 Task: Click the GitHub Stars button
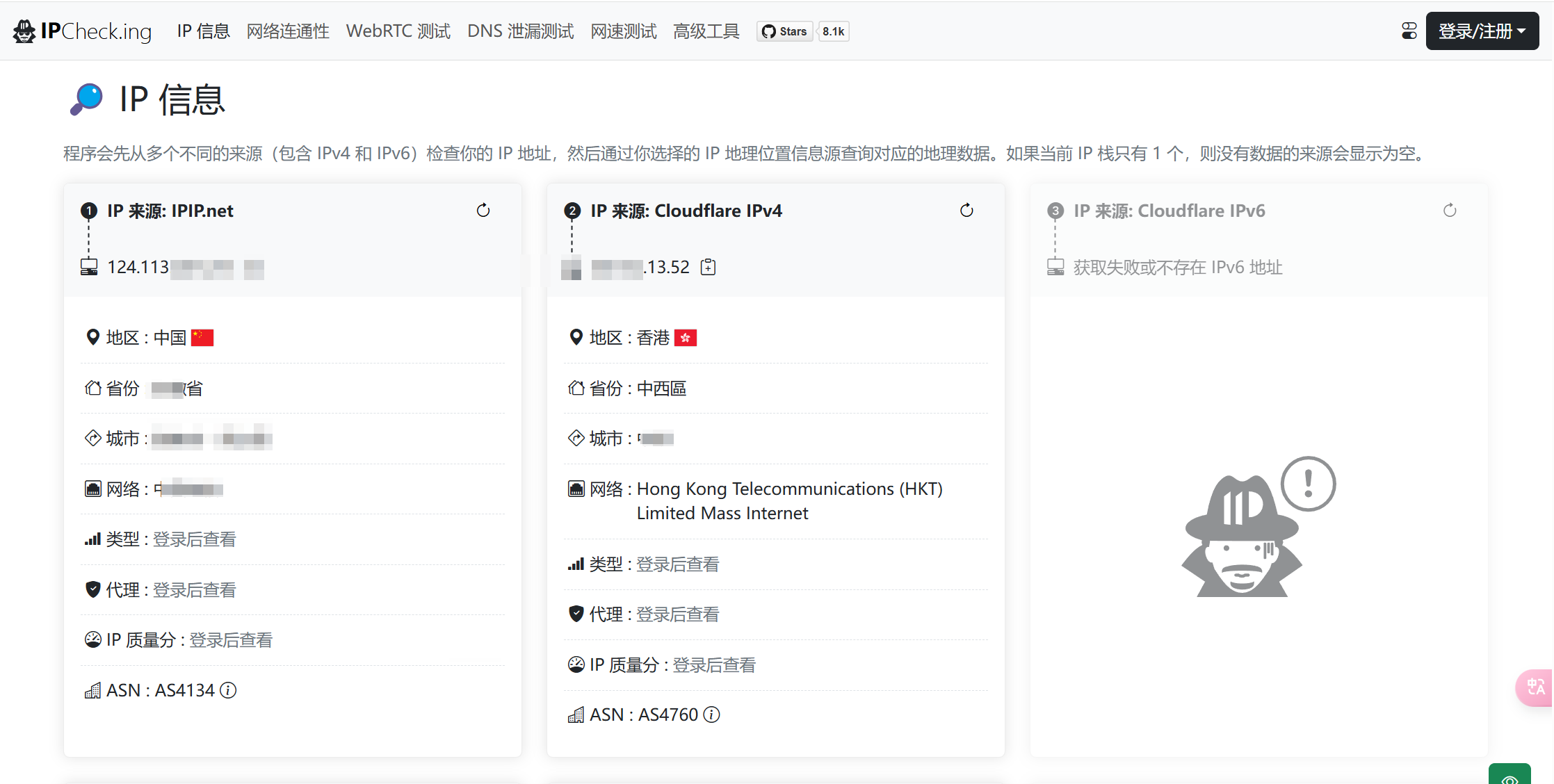(785, 31)
